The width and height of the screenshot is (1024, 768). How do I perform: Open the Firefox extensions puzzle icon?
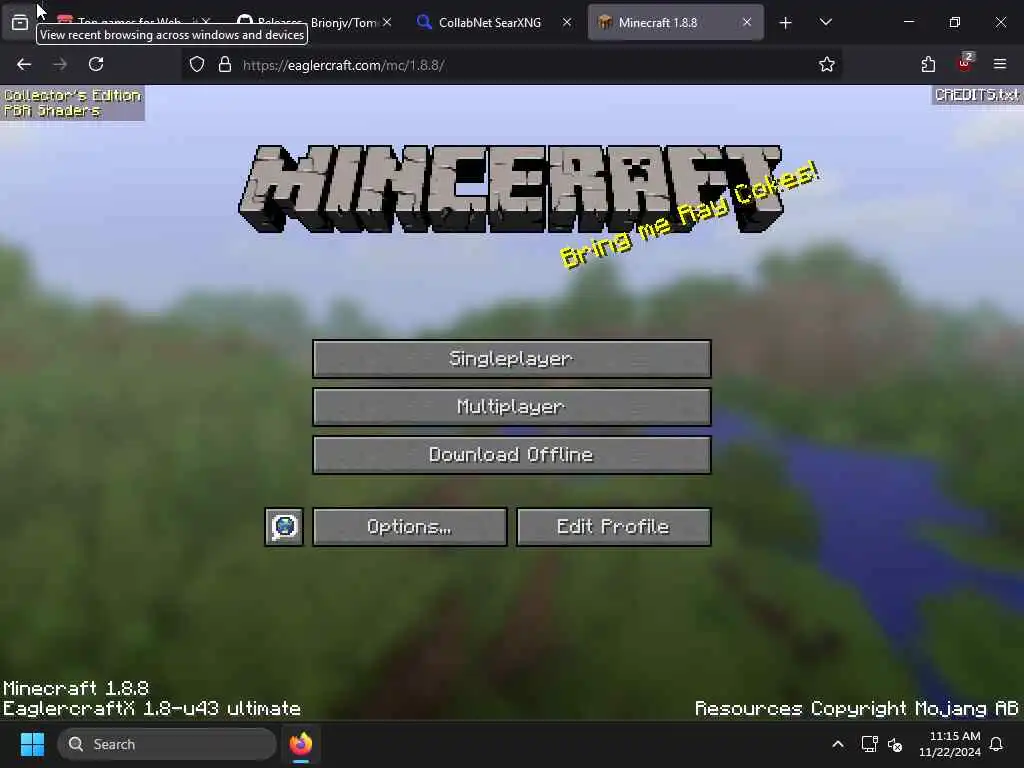928,64
